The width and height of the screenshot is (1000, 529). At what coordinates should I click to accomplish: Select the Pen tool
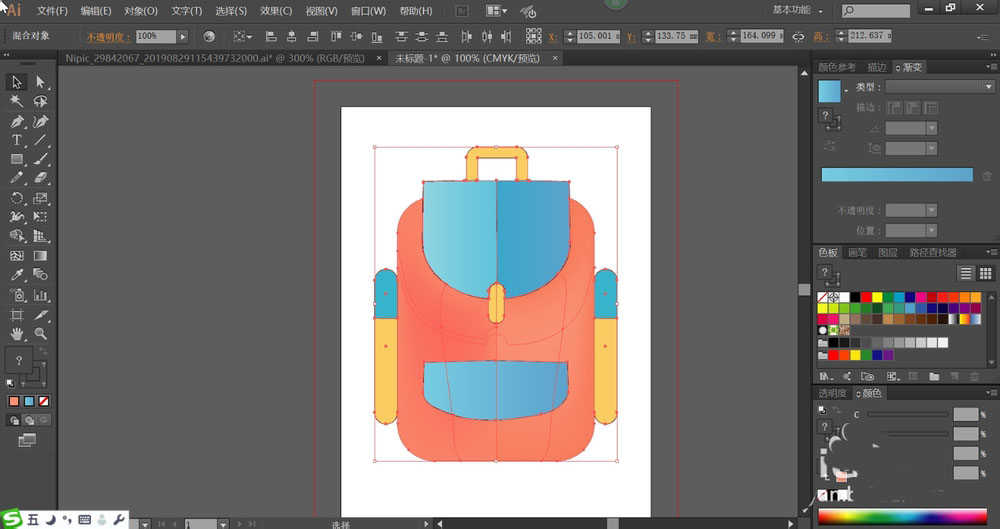(17, 121)
